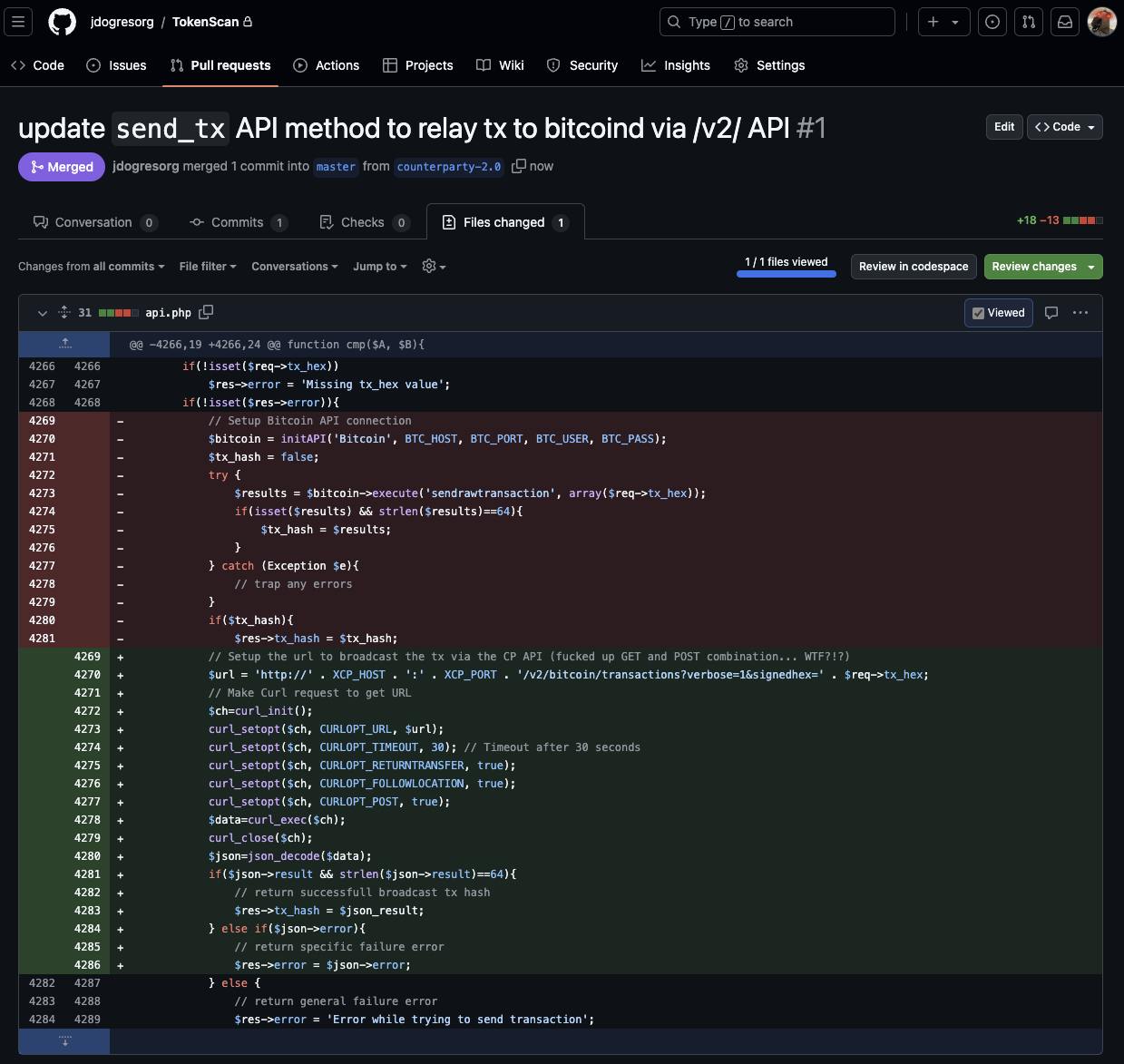This screenshot has height=1064, width=1124.
Task: Open the Security repository tab
Action: point(582,65)
